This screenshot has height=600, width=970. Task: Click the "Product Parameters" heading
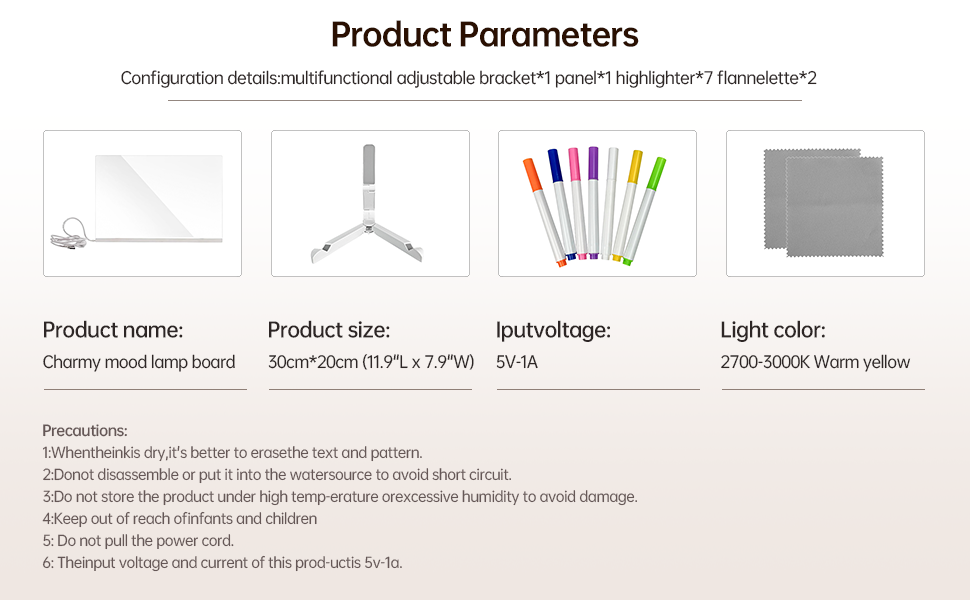coord(485,35)
